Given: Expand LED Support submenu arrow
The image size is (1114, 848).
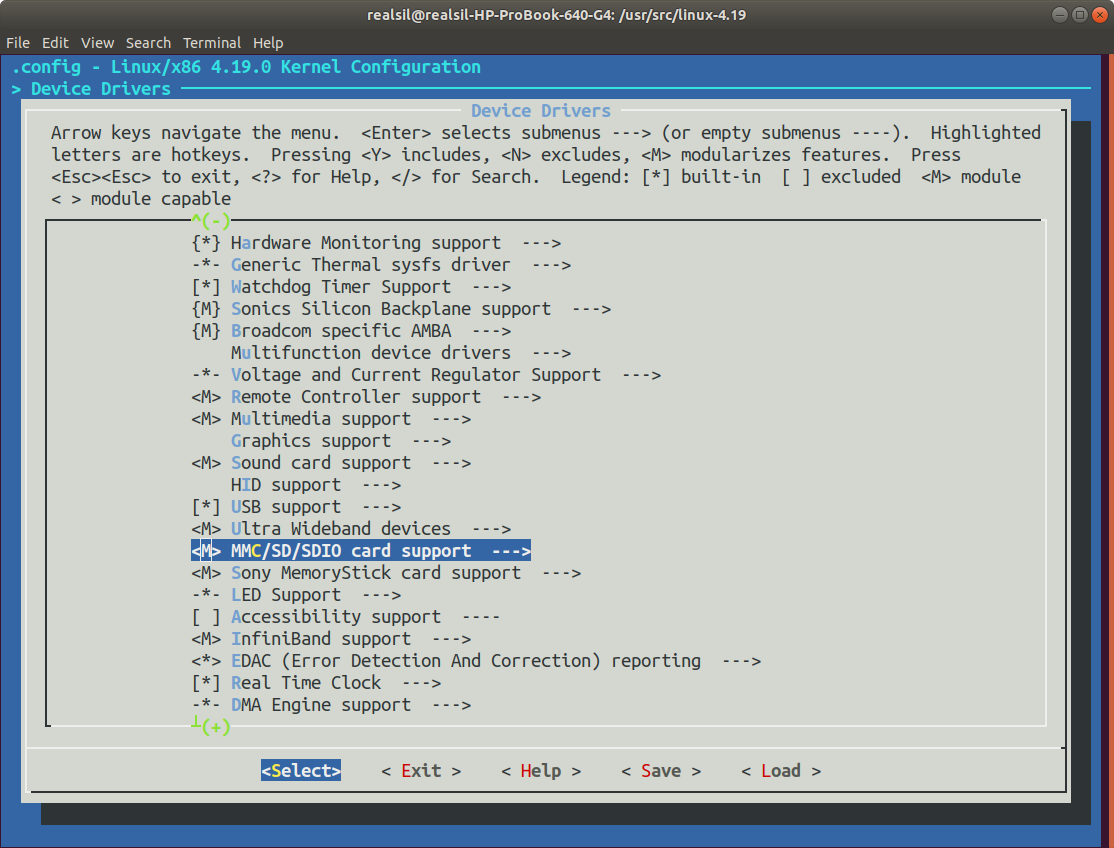Looking at the screenshot, I should [x=382, y=595].
